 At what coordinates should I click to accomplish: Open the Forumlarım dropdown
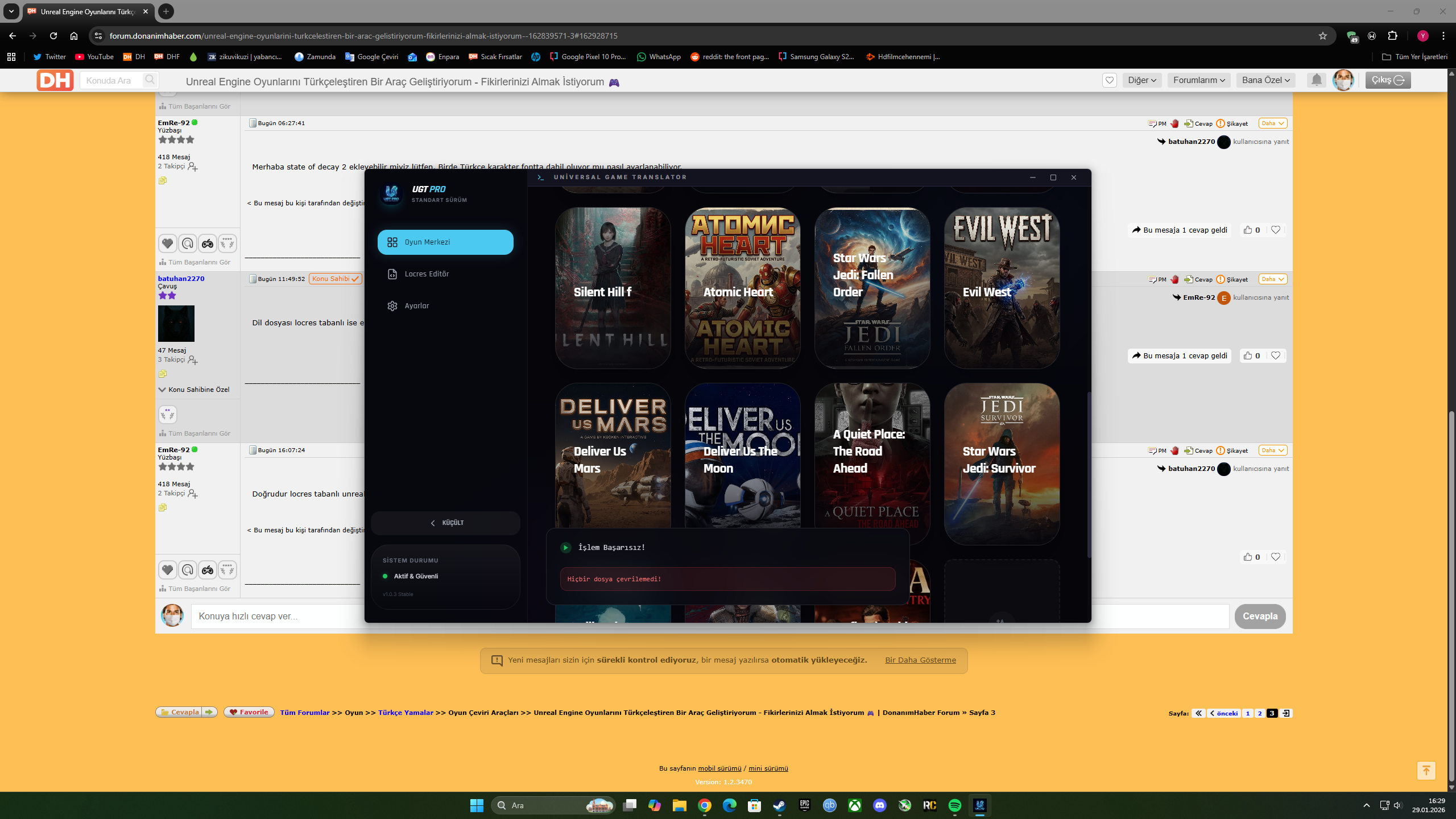tap(1199, 80)
